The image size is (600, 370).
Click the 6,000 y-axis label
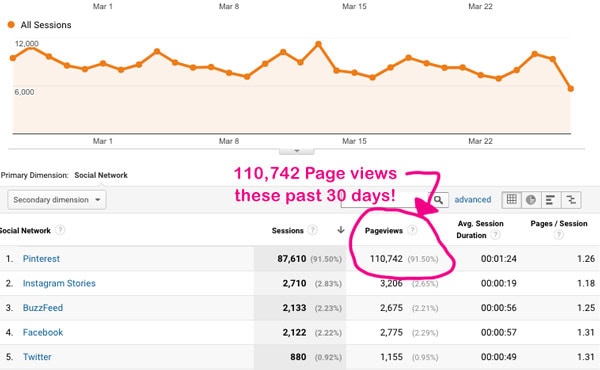[24, 92]
